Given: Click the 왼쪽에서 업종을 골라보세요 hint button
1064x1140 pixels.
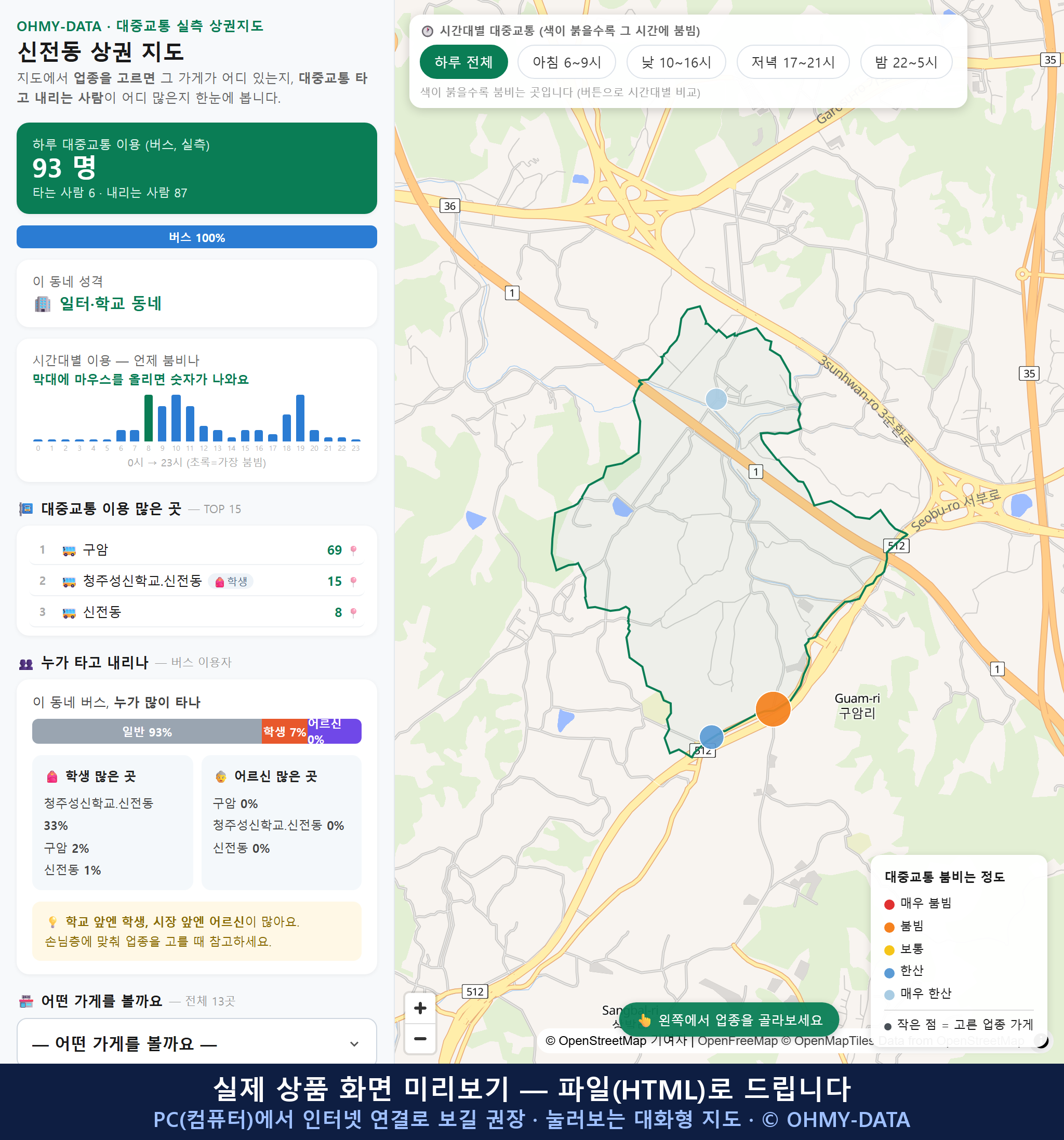Looking at the screenshot, I should point(729,1020).
